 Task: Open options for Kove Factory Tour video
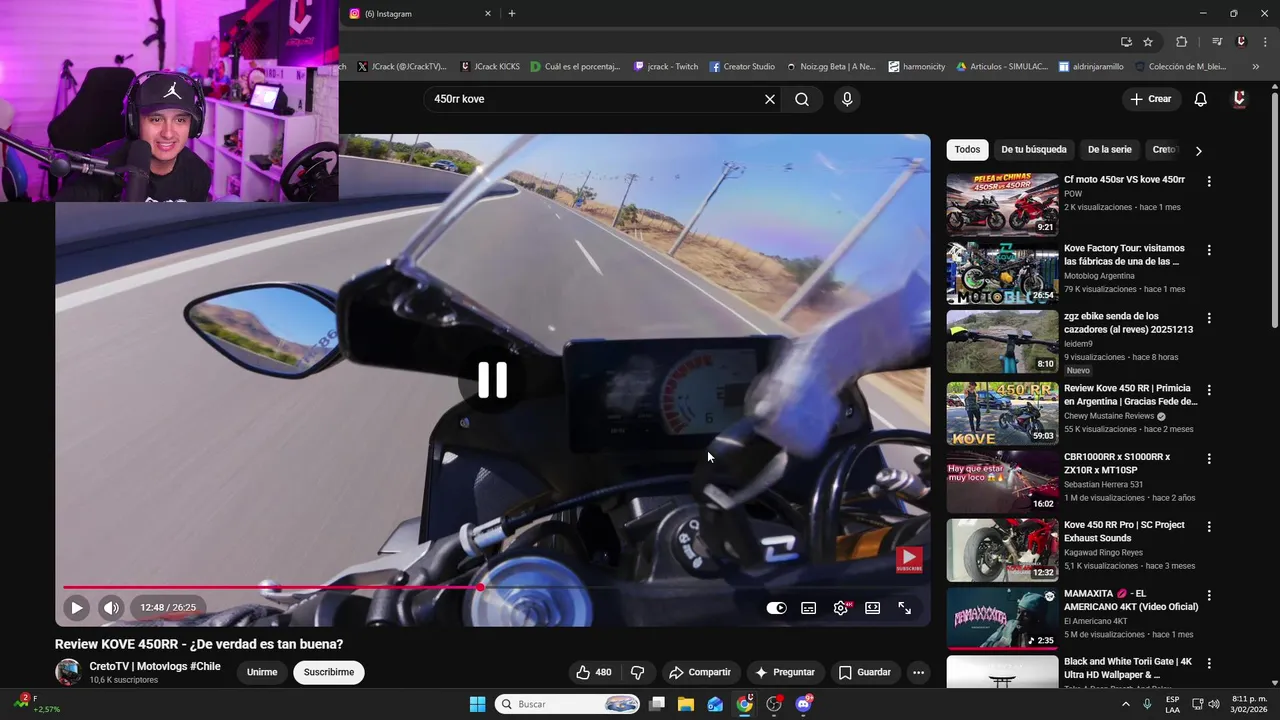click(1209, 250)
